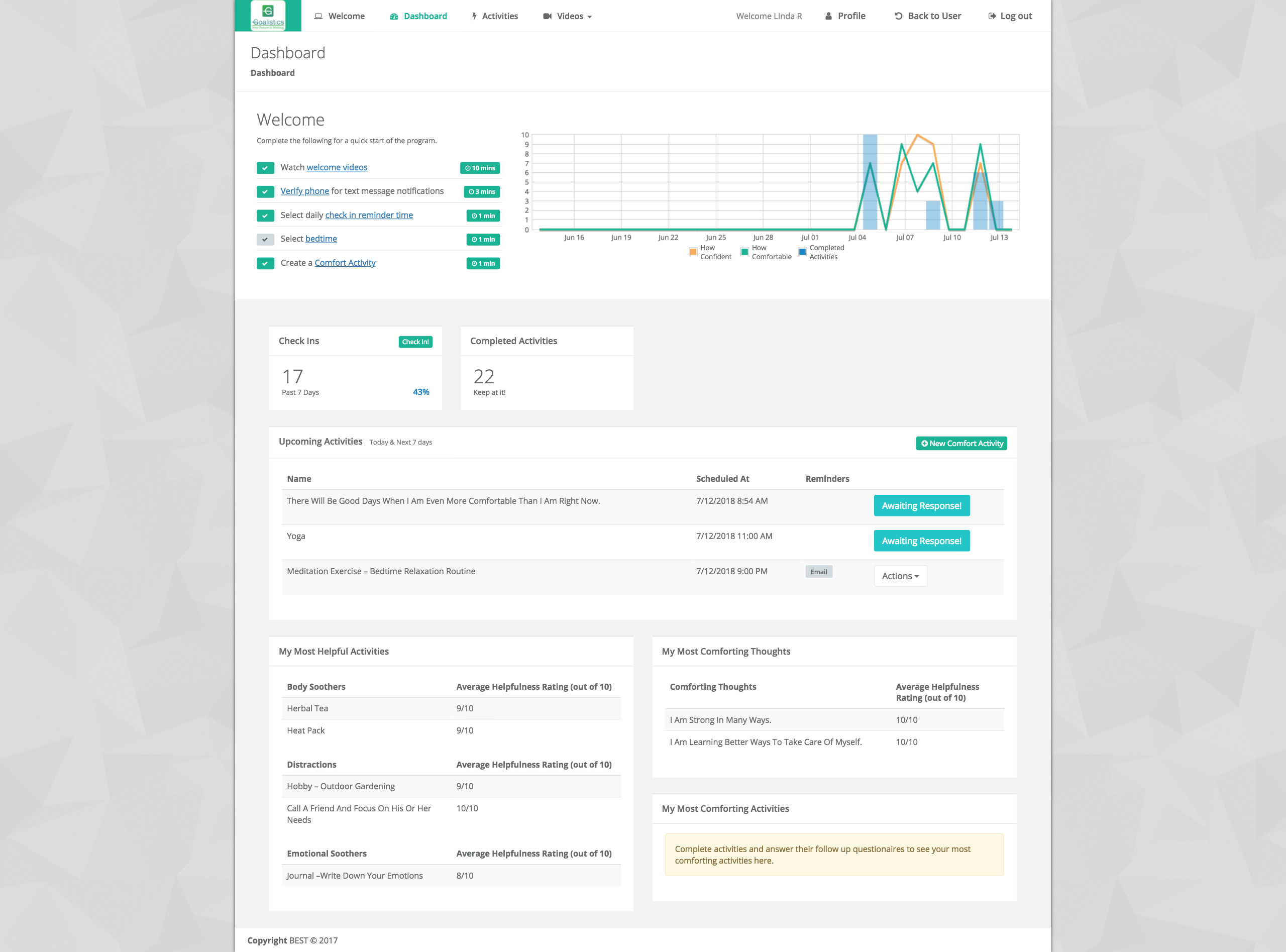The height and width of the screenshot is (952, 1286).
Task: Go to the Welcome menu item
Action: pyautogui.click(x=346, y=16)
